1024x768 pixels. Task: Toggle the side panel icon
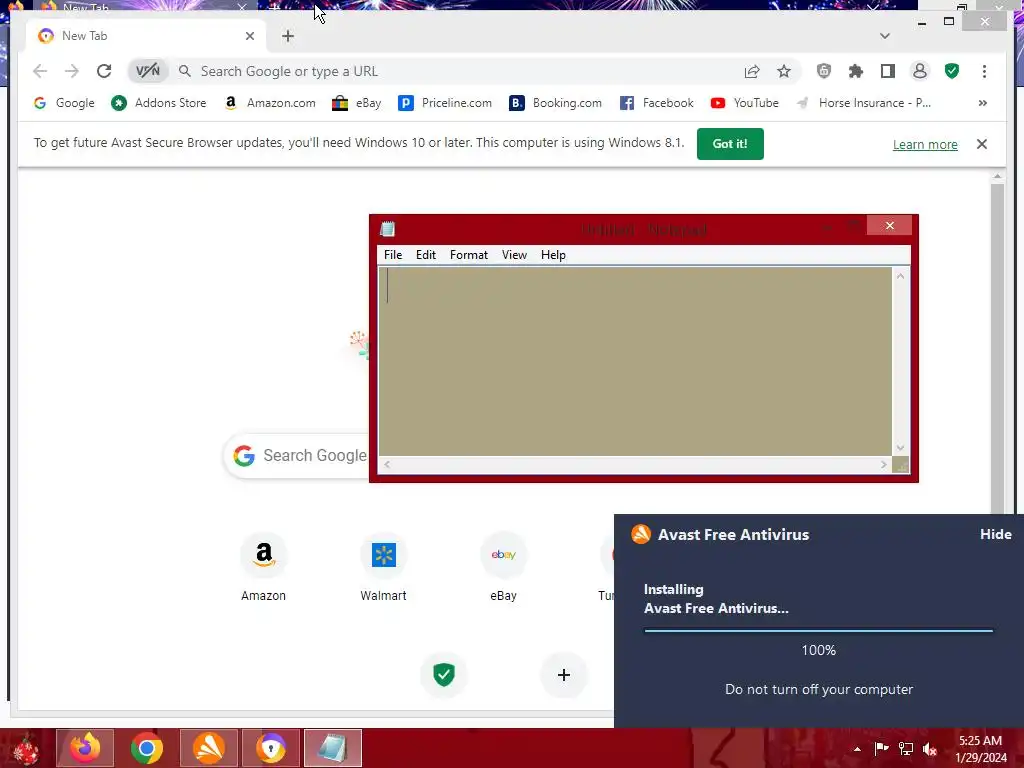tap(888, 71)
